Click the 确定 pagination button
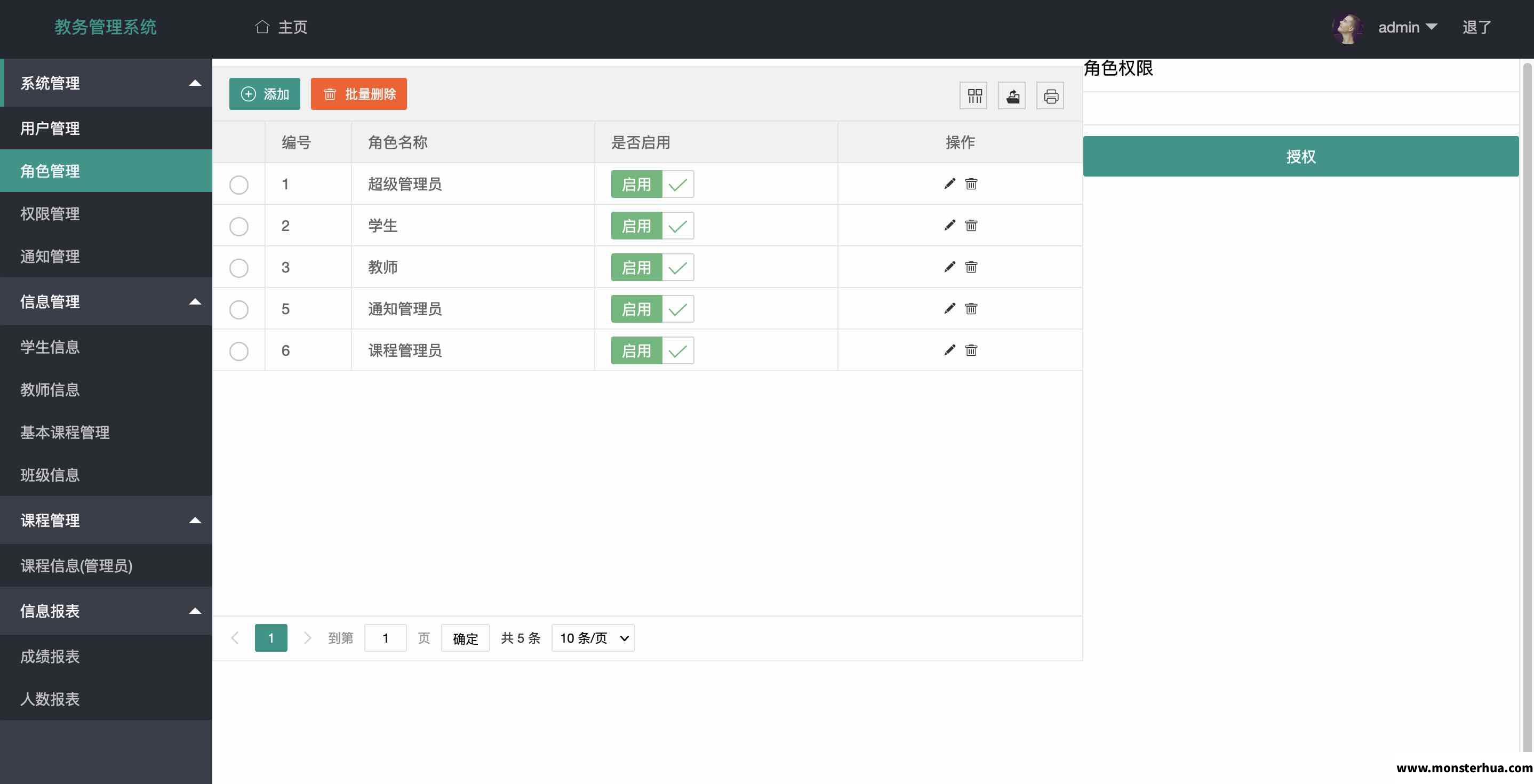Screen dimensions: 1534x784 click(x=465, y=638)
